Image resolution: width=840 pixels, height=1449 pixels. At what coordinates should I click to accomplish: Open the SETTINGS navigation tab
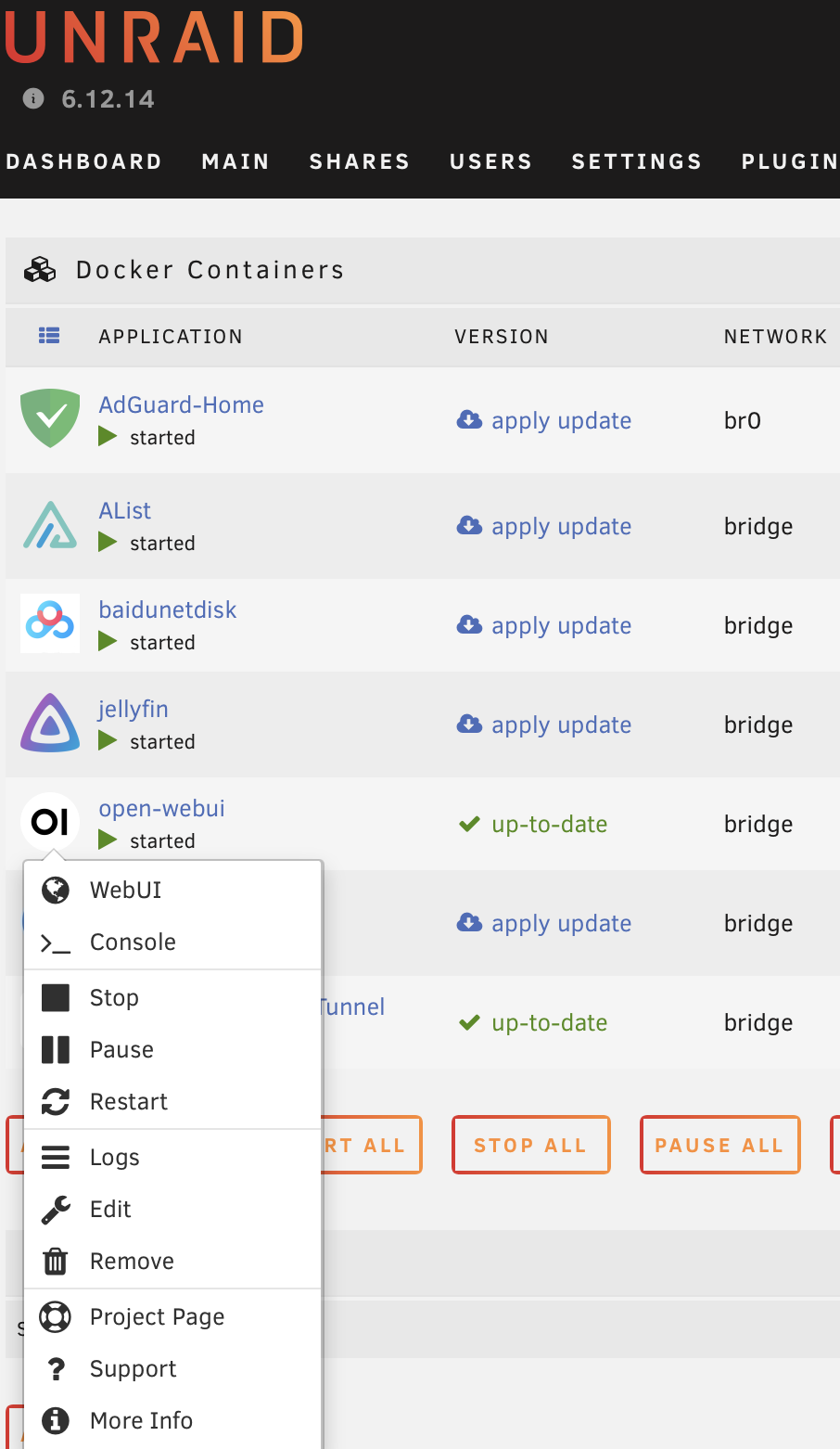click(x=636, y=160)
